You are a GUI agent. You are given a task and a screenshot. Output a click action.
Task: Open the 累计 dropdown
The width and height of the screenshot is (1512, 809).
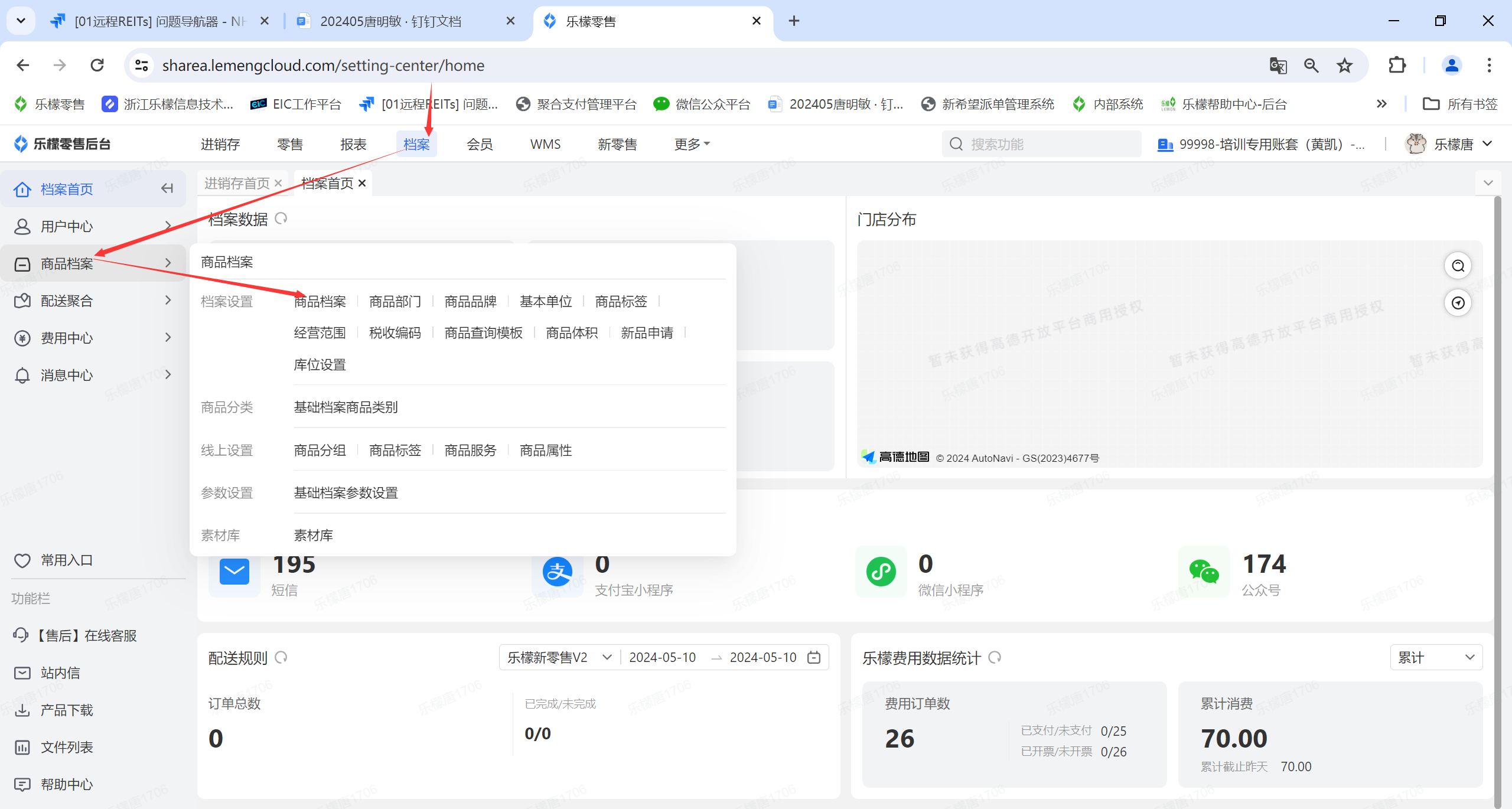[1436, 657]
